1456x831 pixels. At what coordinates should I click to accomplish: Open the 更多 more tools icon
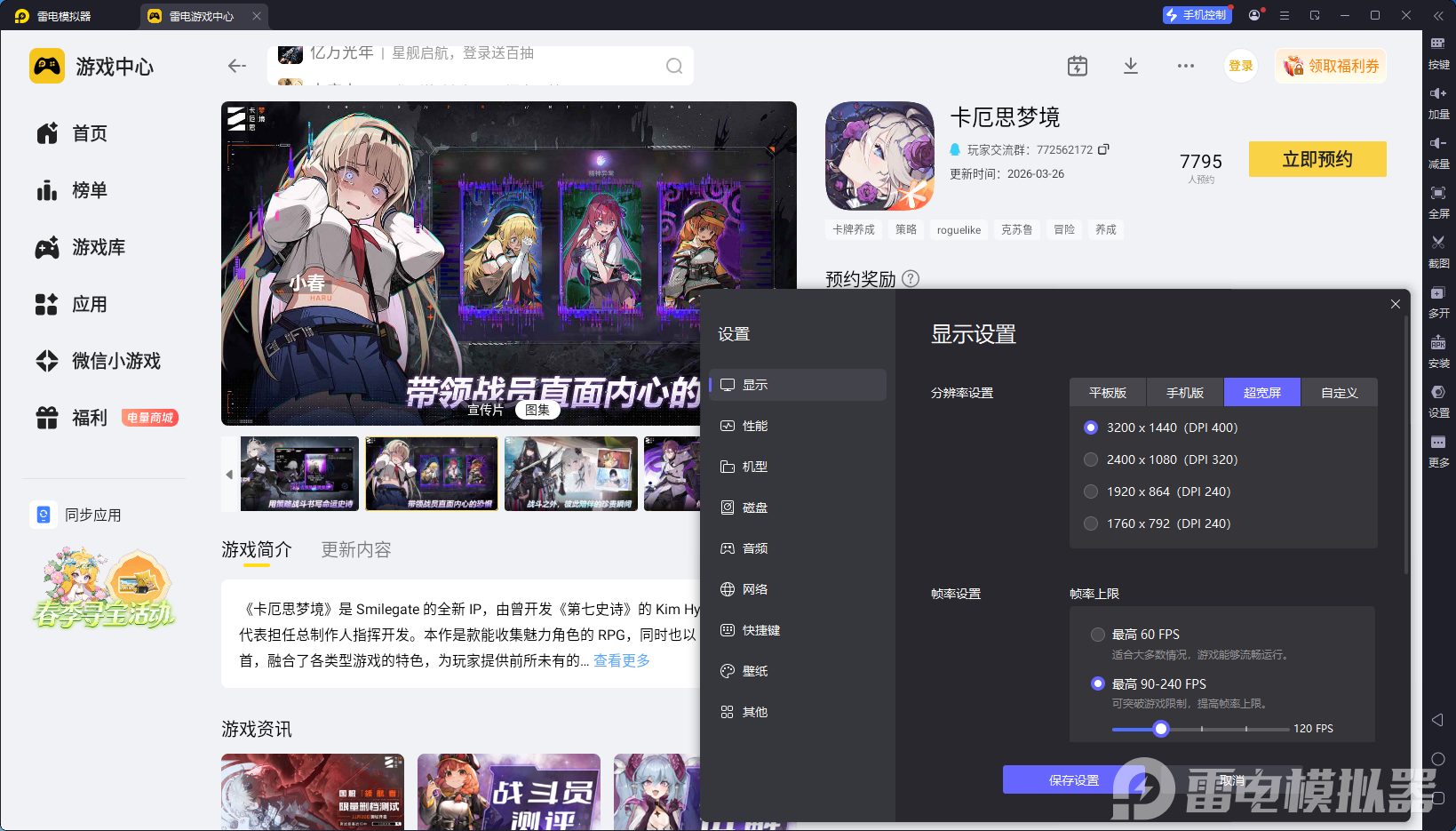(x=1438, y=442)
